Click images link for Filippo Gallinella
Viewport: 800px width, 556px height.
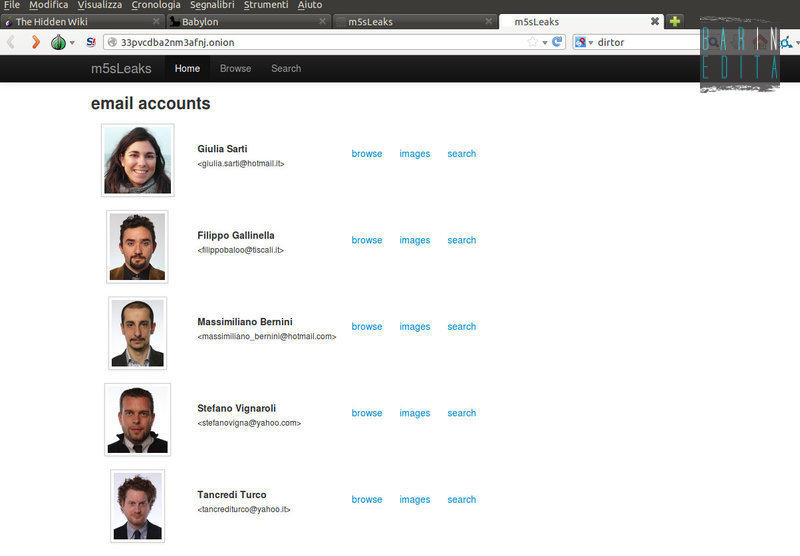coord(414,240)
